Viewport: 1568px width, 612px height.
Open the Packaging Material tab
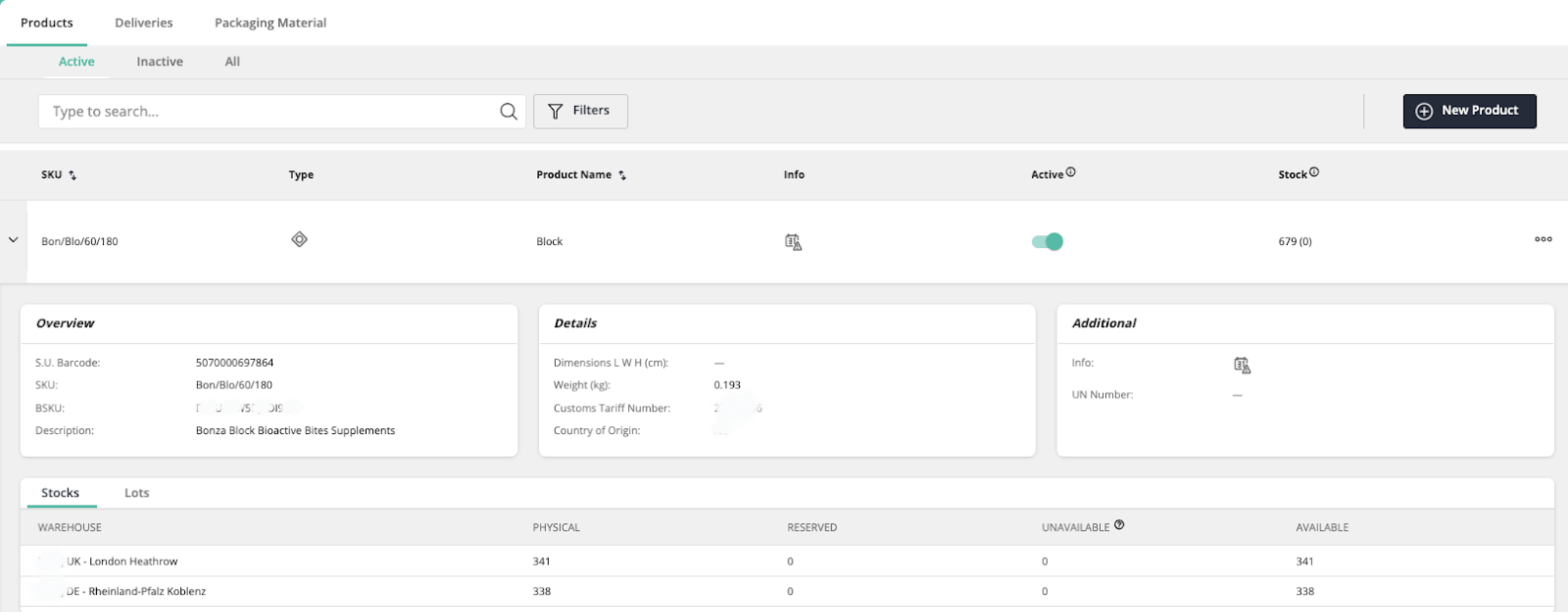point(270,23)
